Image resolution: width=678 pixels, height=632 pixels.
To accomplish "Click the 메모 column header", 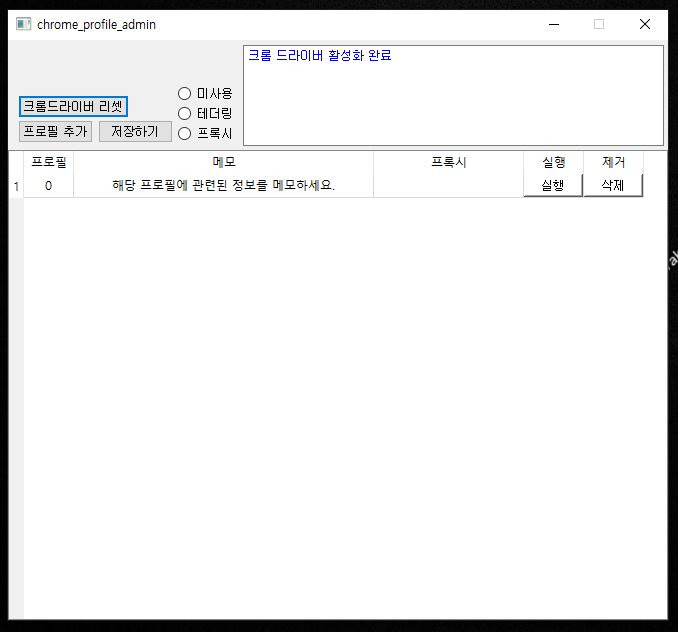I will [224, 162].
